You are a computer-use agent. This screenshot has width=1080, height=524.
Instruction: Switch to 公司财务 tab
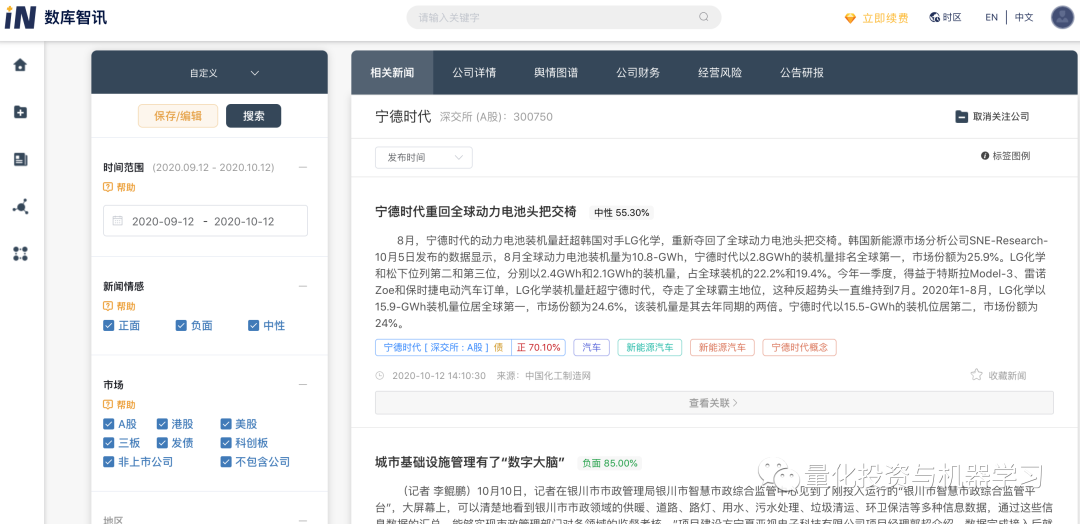click(638, 72)
